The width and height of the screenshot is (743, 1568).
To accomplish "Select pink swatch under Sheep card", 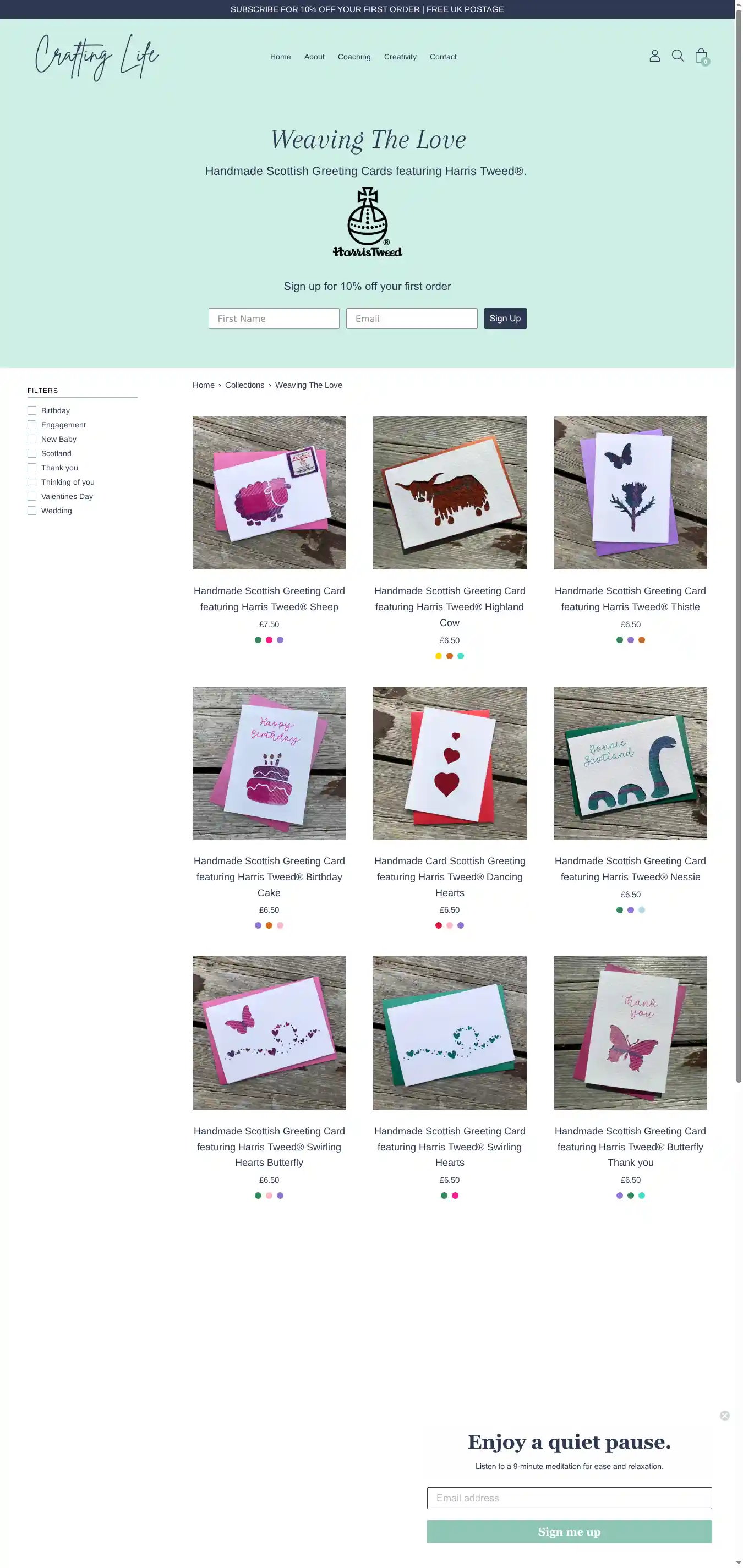I will tap(269, 640).
